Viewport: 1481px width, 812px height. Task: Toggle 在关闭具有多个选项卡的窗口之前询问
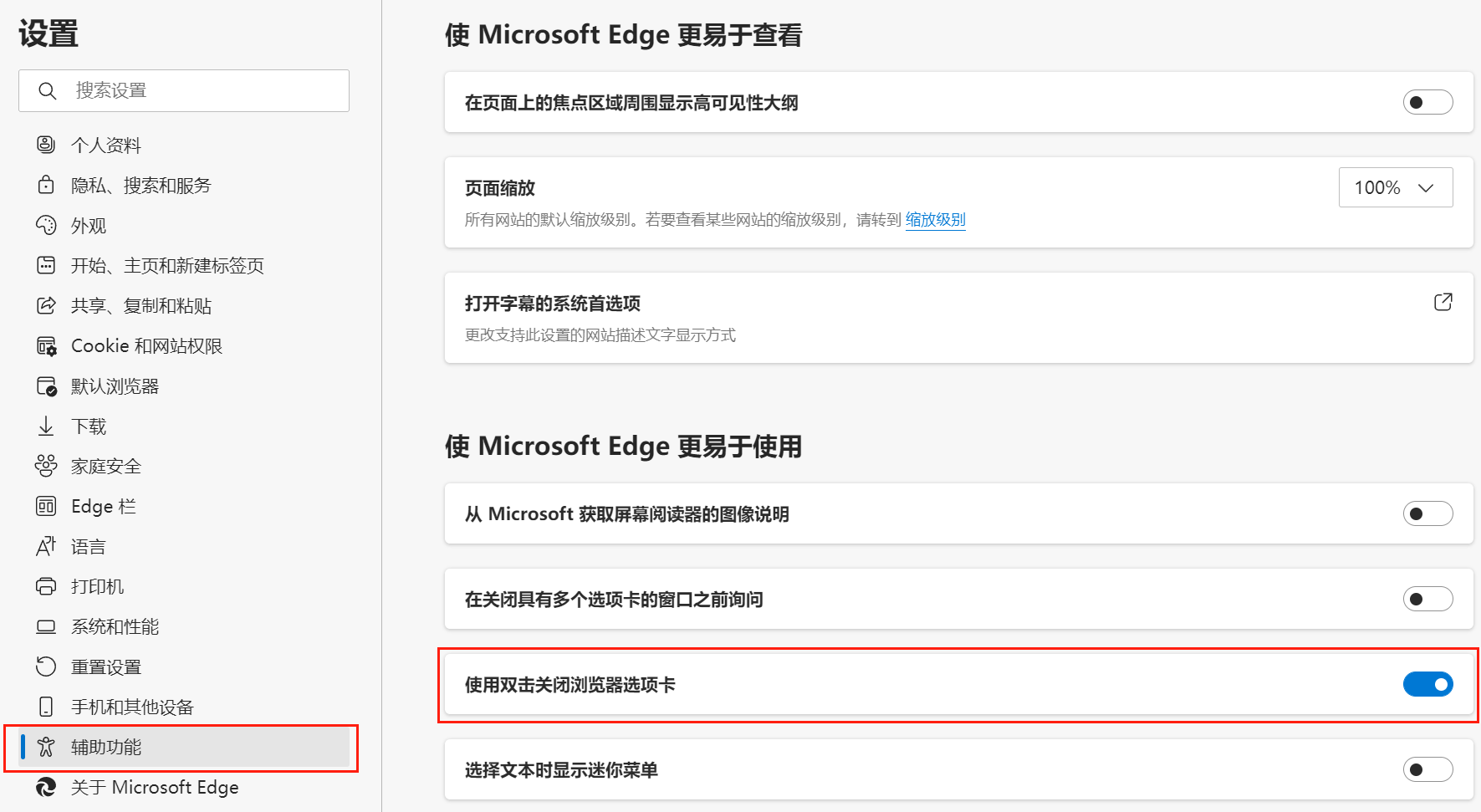pos(1427,600)
